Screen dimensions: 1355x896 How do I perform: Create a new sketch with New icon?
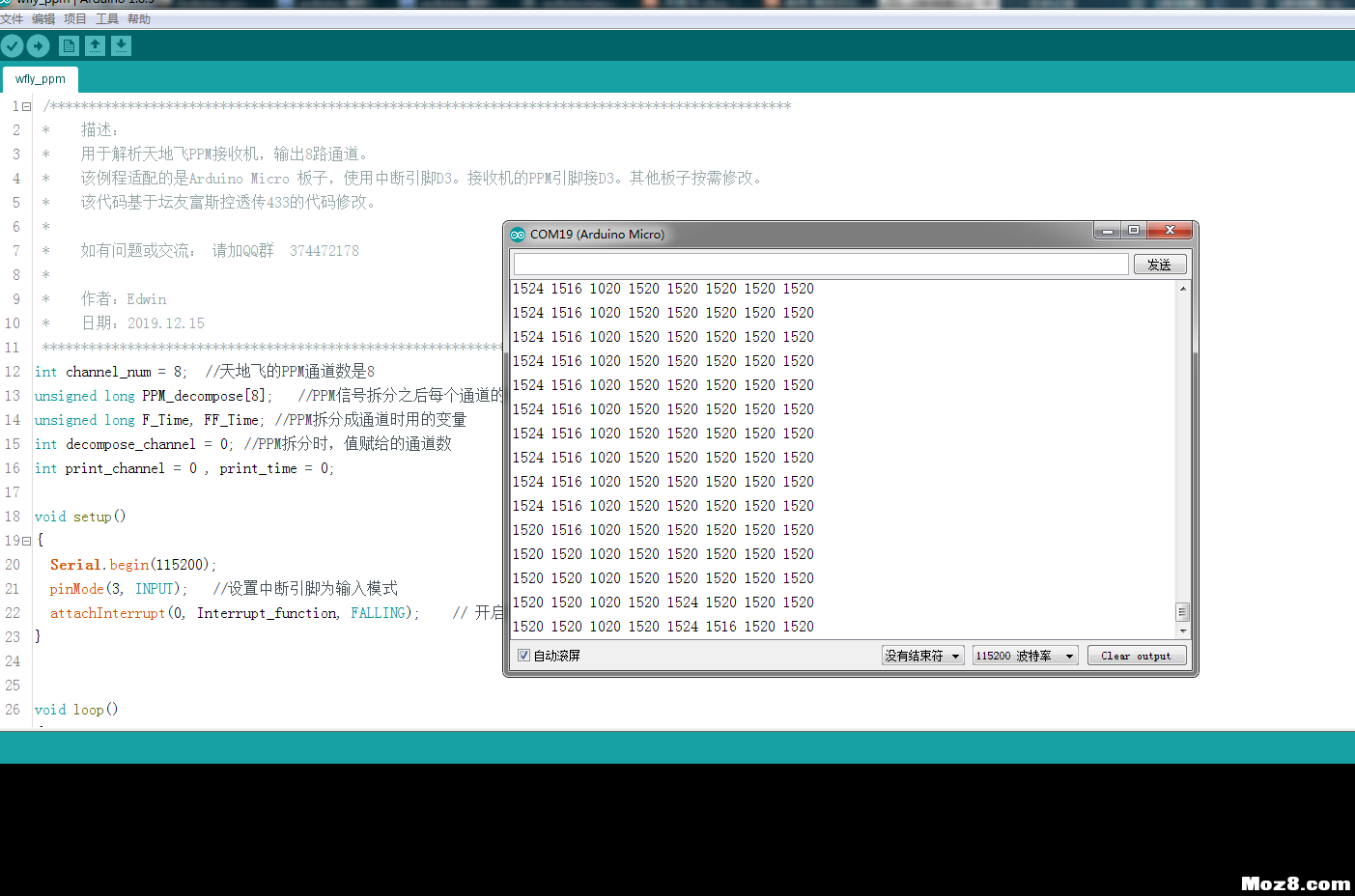click(x=69, y=45)
